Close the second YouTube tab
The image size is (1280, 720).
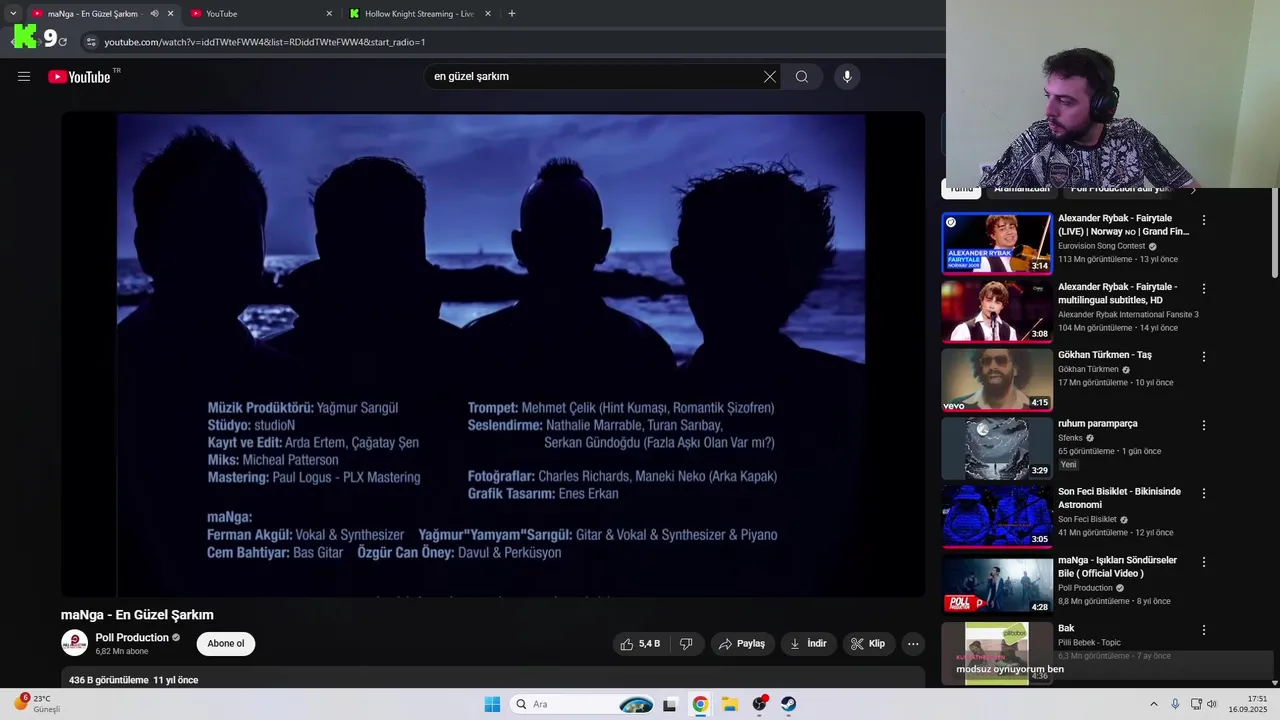[329, 14]
